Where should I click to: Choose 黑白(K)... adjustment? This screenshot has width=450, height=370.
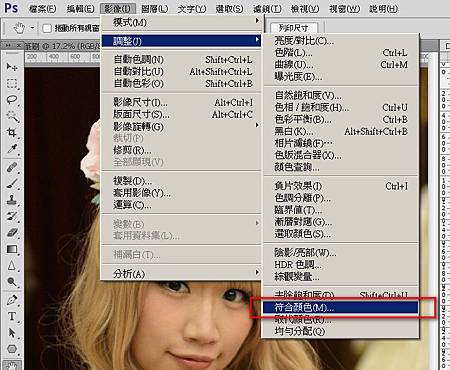(341, 131)
